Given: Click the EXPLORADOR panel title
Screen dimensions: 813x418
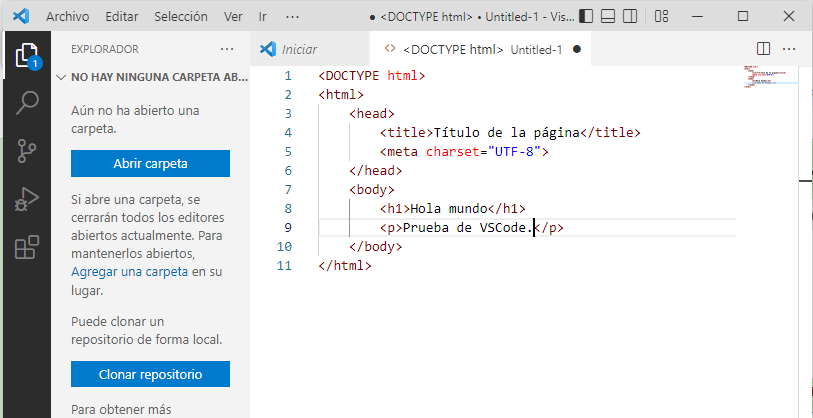Looking at the screenshot, I should click(105, 49).
